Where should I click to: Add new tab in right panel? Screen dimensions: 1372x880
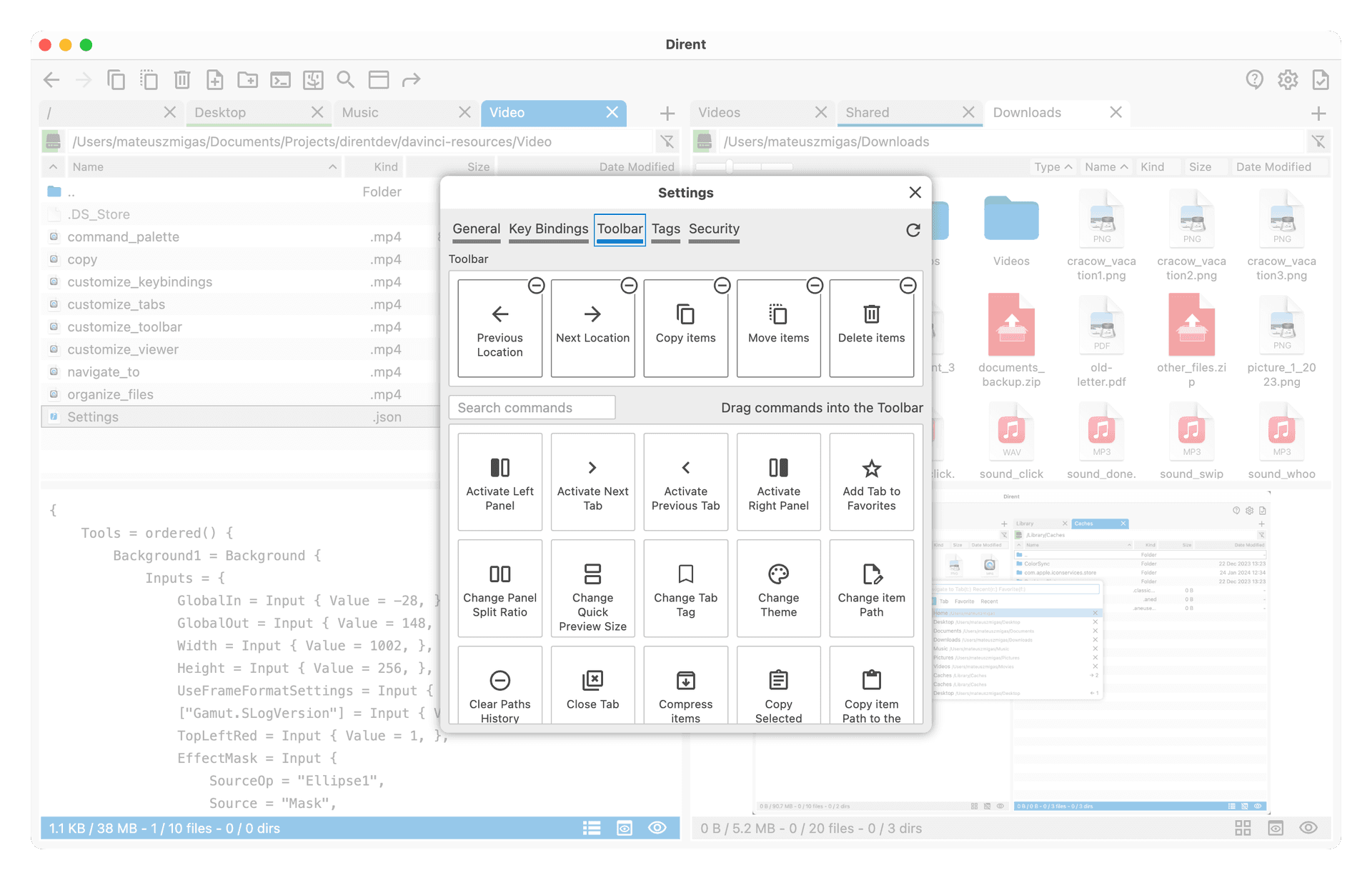[1319, 113]
